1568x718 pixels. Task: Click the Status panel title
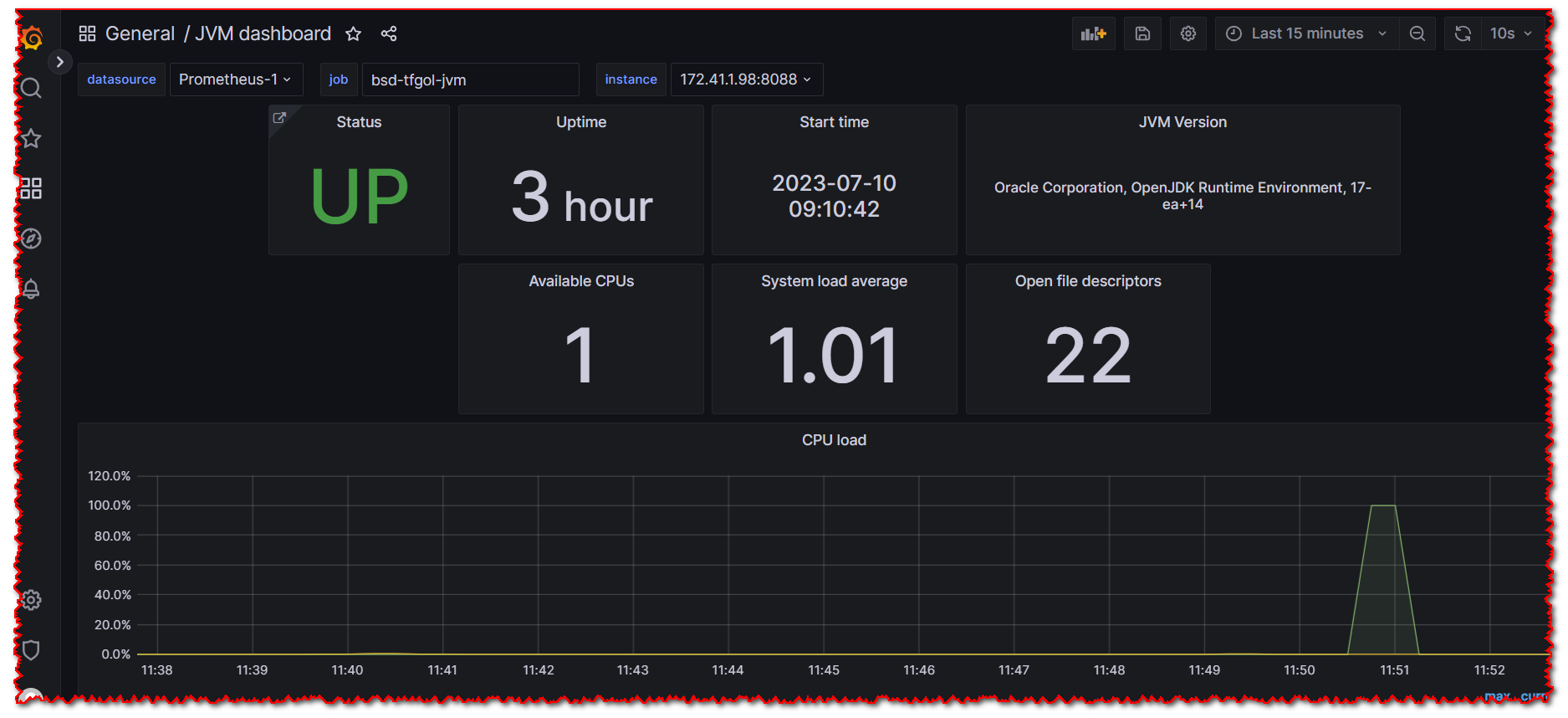[359, 122]
